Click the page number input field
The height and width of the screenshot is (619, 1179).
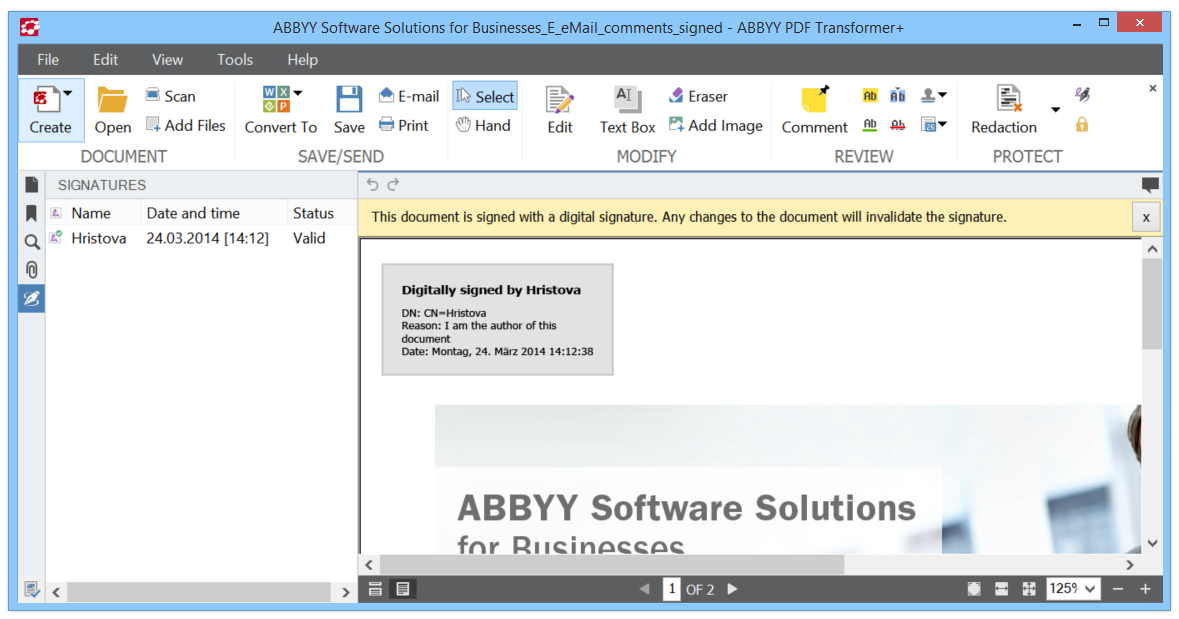pos(671,589)
